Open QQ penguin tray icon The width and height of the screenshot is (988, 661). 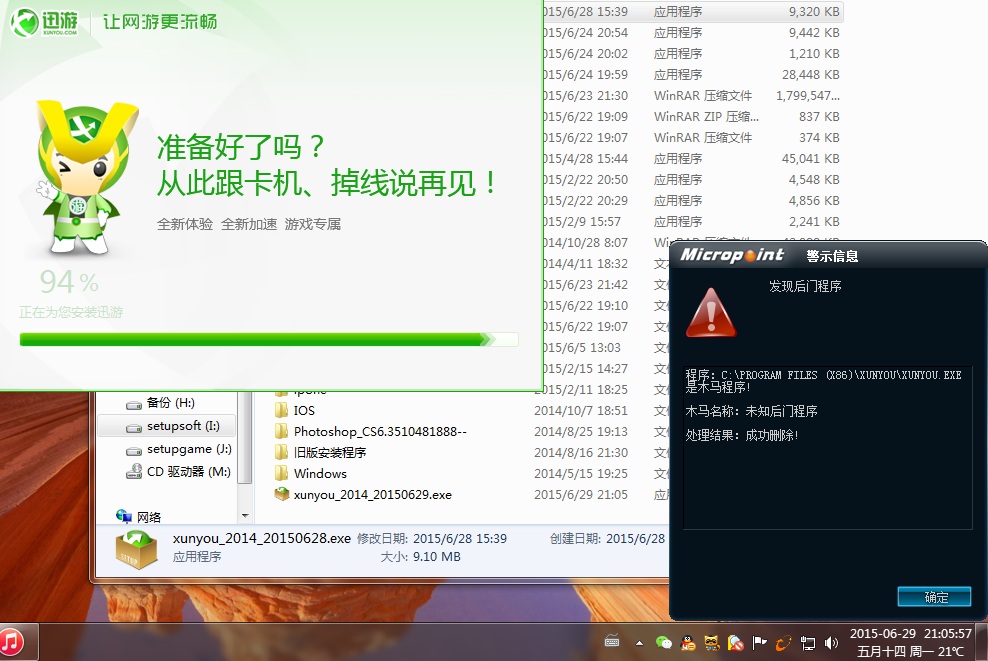coord(688,643)
